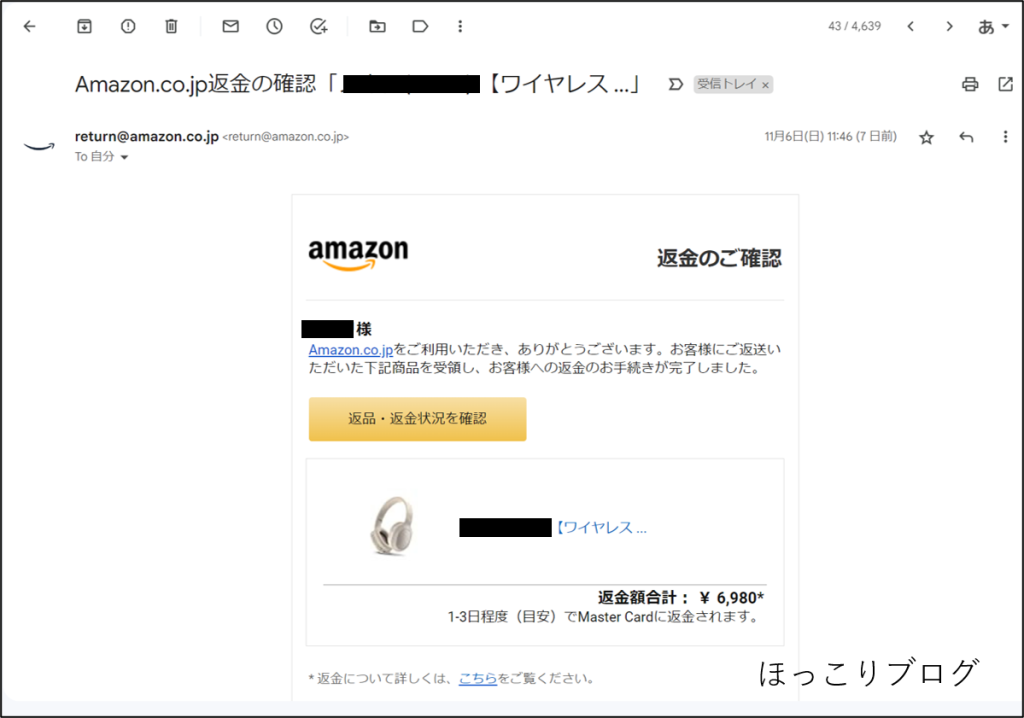Snooze the email with the clock icon
Screen dimensions: 1024x718
pyautogui.click(x=274, y=26)
